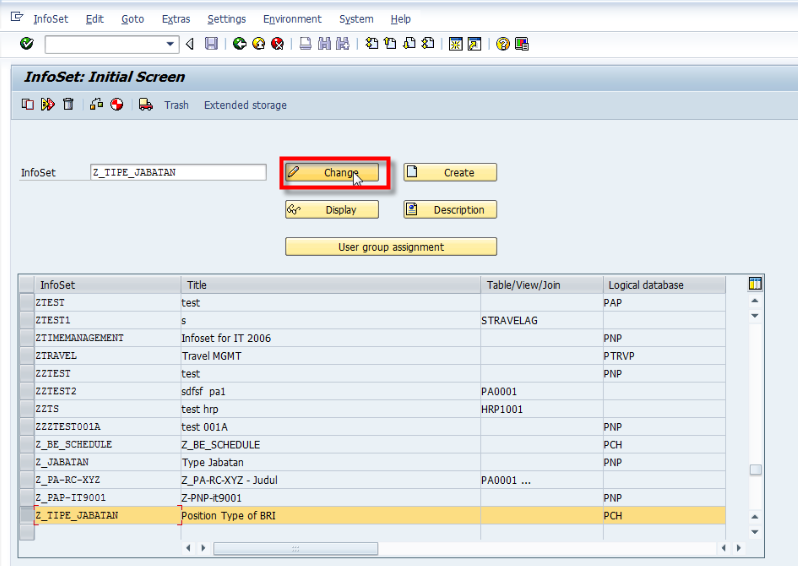Click the Logical database column header
The image size is (798, 566).
664,285
